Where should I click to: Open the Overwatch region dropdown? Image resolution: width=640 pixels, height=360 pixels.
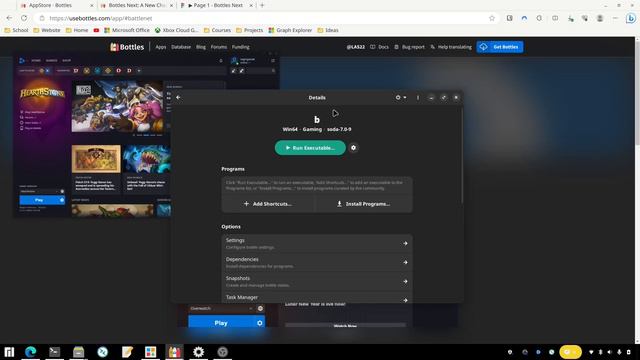tap(222, 309)
